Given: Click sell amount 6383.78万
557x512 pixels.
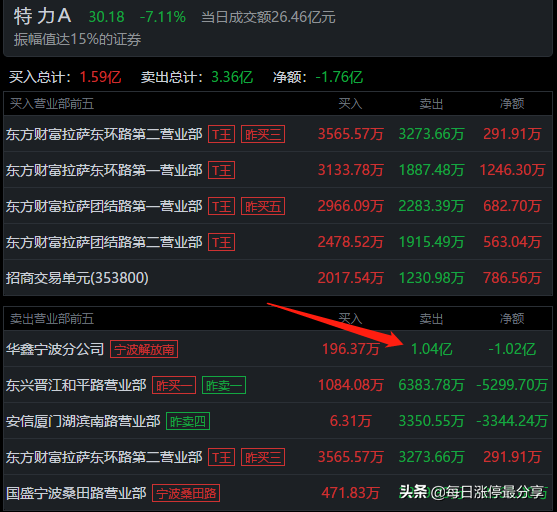Looking at the screenshot, I should (431, 385).
